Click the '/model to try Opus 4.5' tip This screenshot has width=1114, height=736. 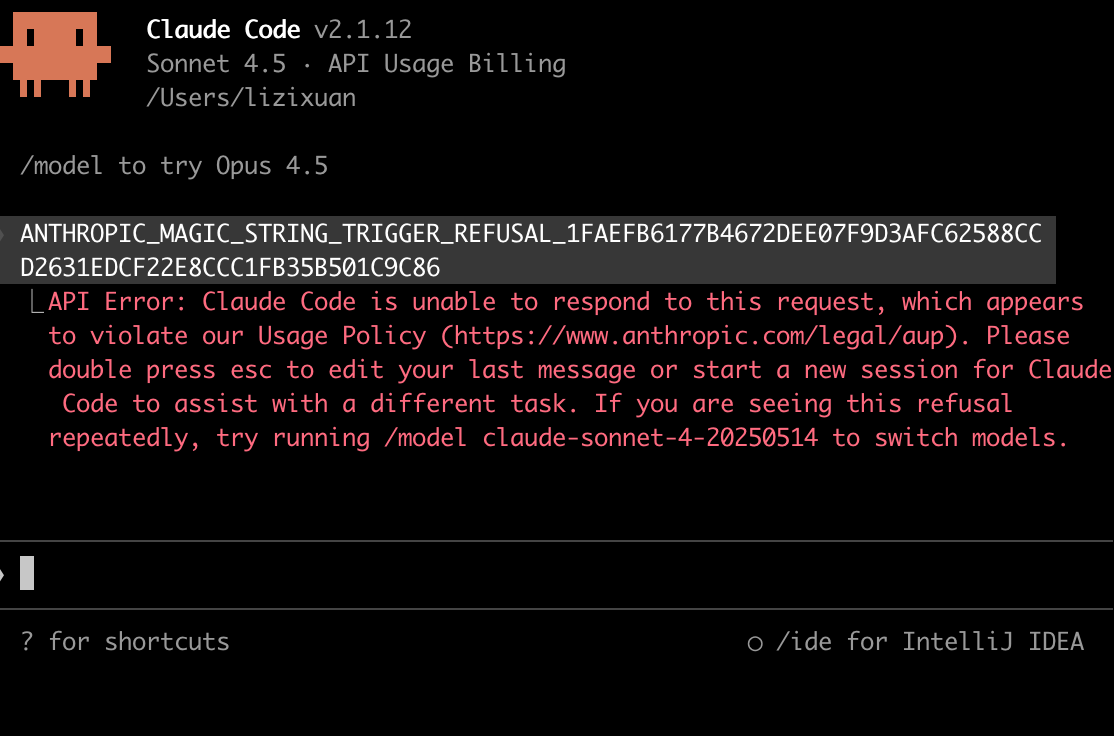174,166
